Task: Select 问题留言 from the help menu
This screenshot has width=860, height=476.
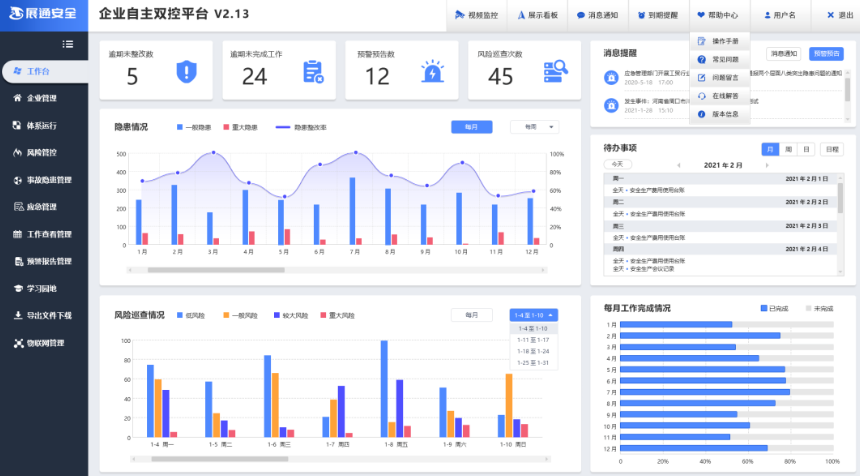Action: 720,78
